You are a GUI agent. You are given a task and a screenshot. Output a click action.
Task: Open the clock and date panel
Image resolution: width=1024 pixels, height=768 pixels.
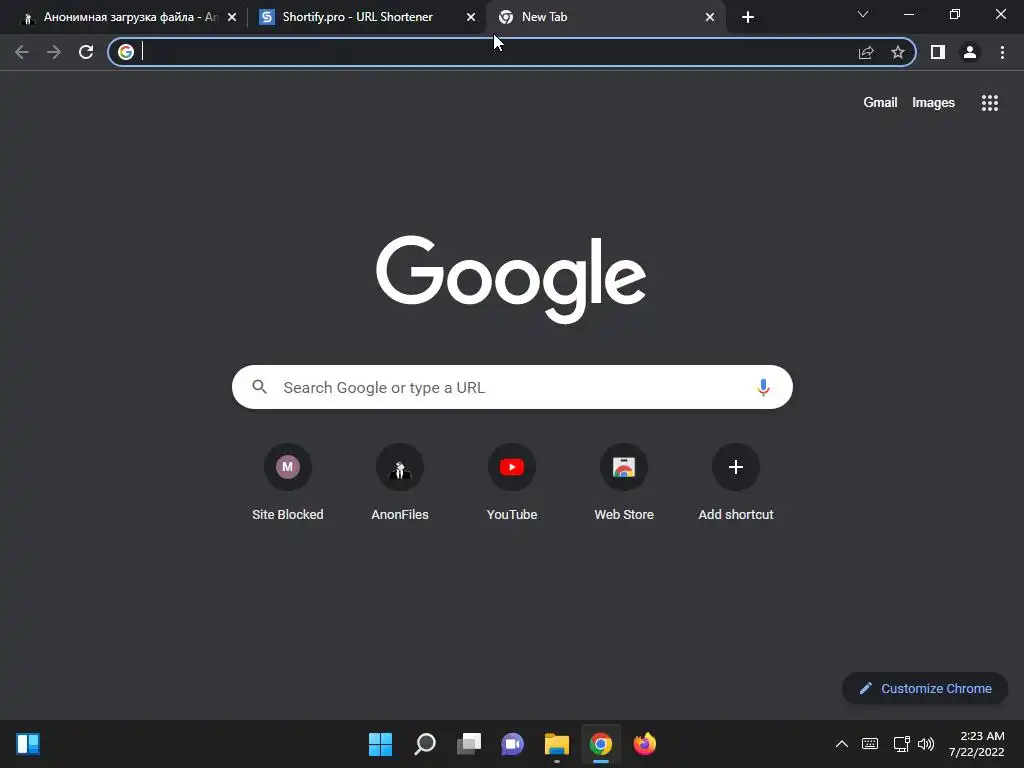976,744
